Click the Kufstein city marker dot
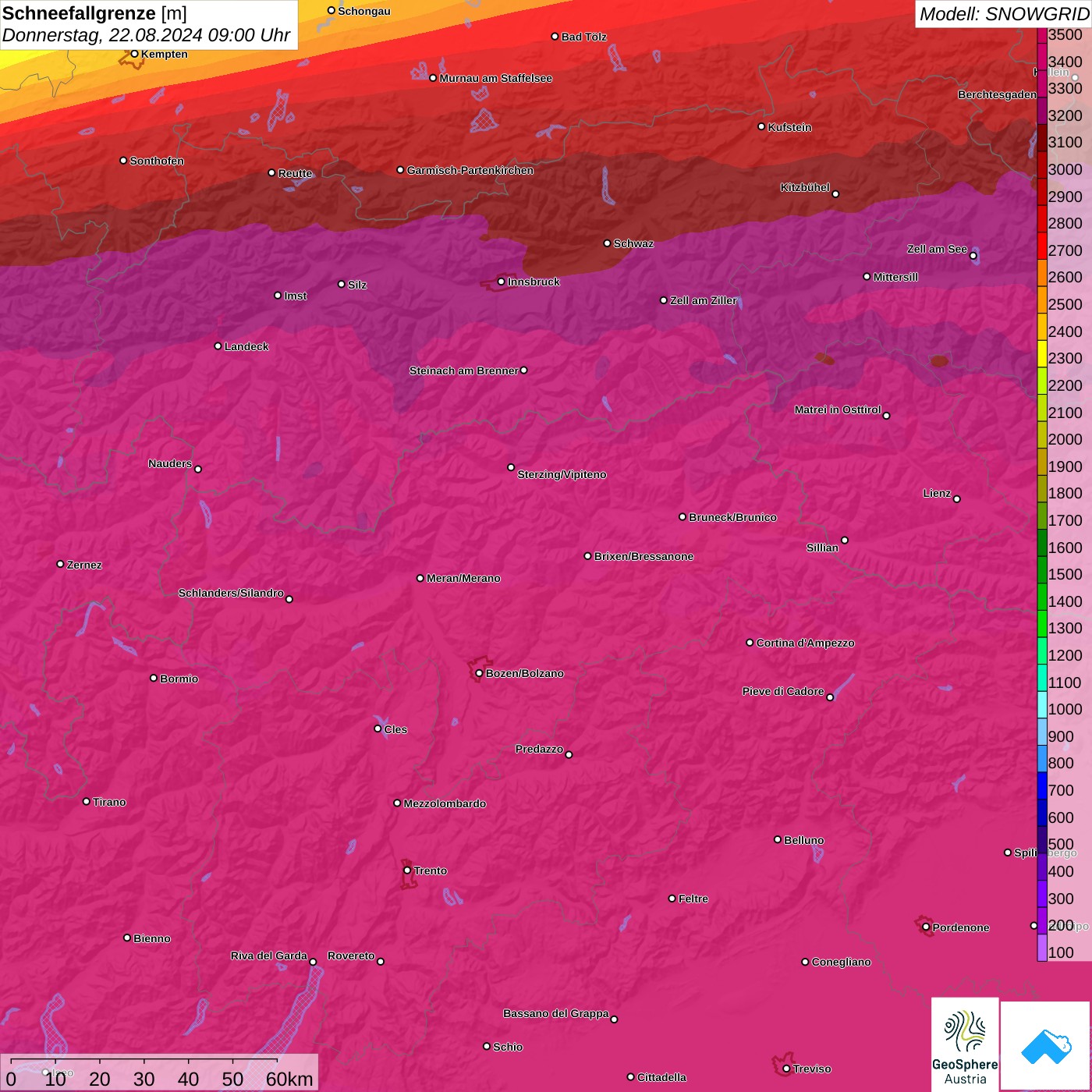1092x1092 pixels. pyautogui.click(x=761, y=126)
